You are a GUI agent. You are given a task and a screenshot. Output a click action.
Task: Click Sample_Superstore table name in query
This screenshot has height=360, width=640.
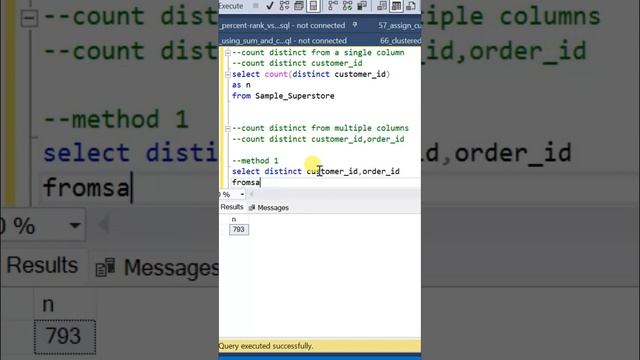coord(295,96)
